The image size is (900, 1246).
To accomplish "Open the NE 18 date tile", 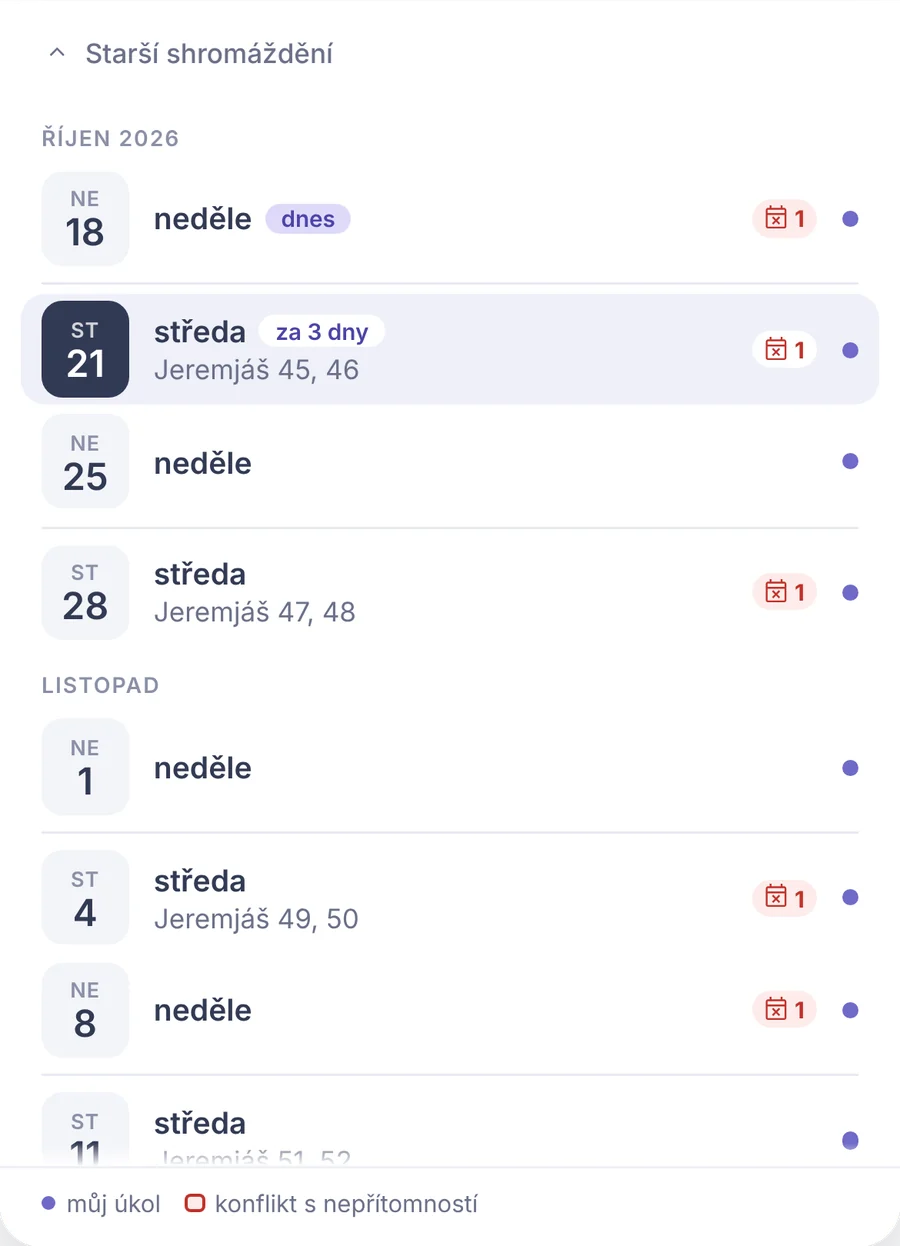I will 85,219.
